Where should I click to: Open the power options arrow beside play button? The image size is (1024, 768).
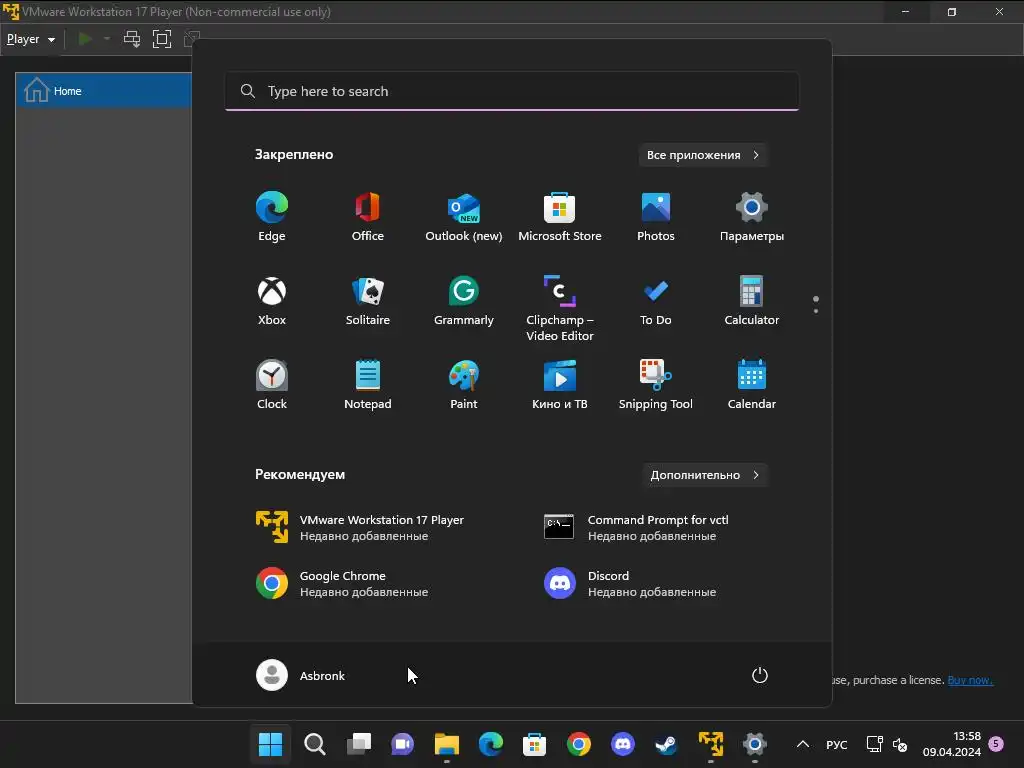[107, 39]
